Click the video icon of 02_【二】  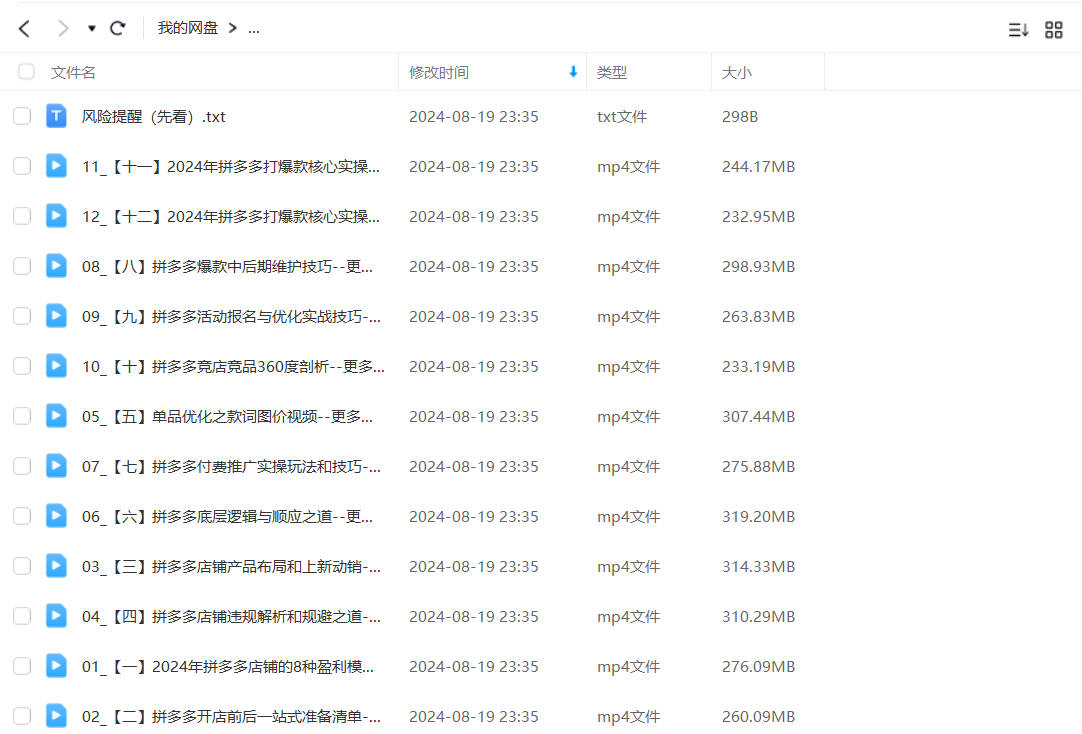[57, 716]
